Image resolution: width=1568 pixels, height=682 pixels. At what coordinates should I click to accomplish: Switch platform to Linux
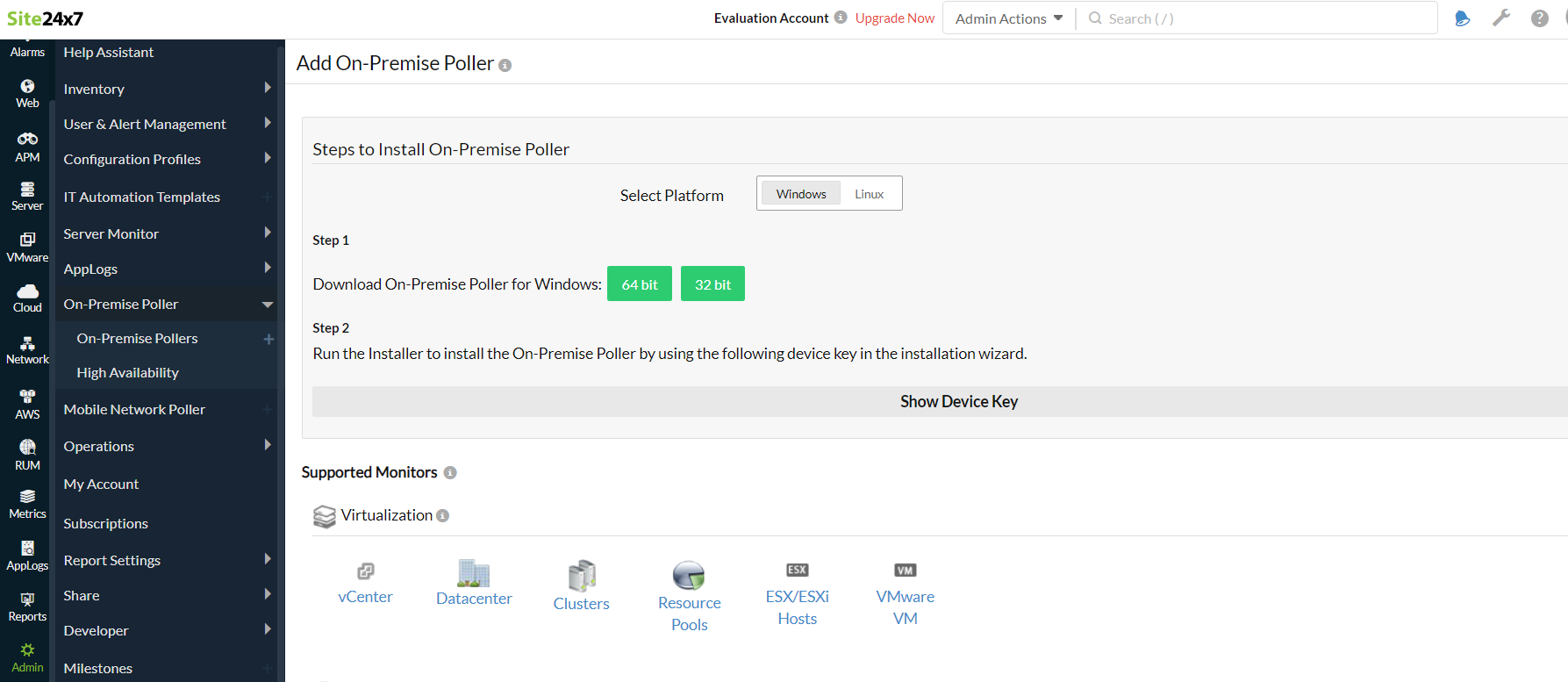869,194
